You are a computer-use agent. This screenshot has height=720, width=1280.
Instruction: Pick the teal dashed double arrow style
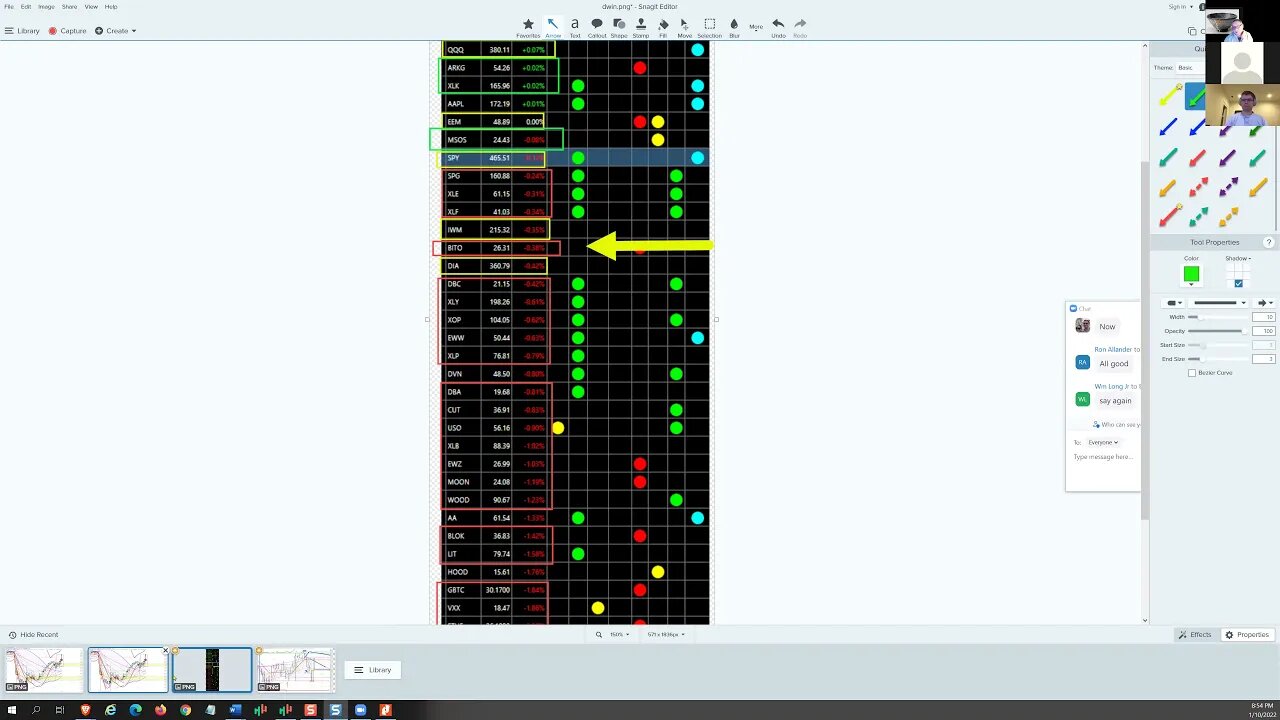(1198, 217)
